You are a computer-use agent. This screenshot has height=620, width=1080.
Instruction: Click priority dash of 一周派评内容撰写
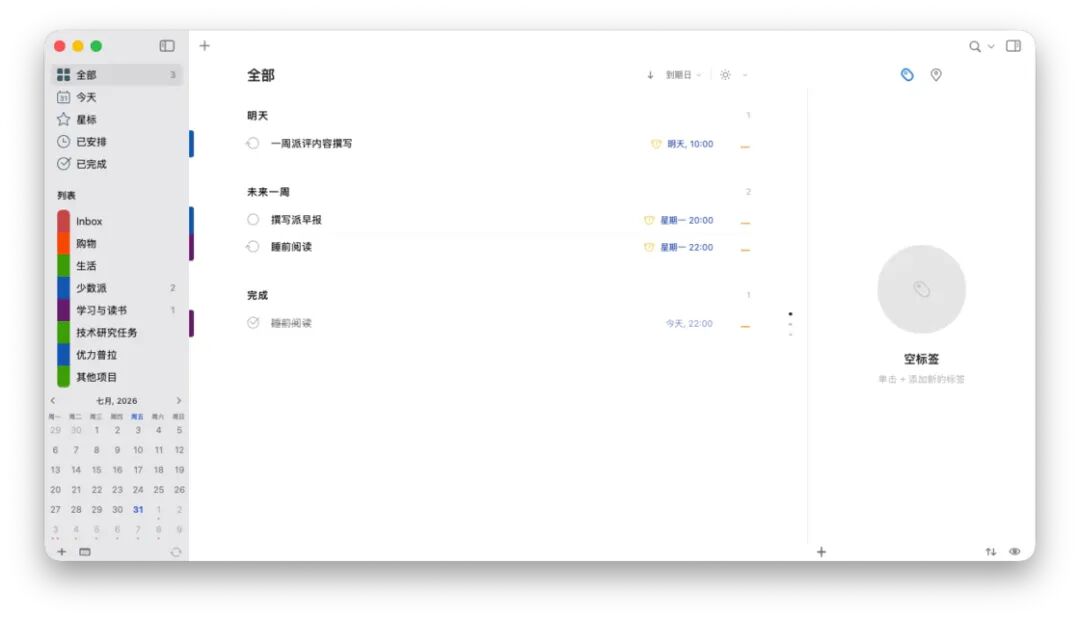pyautogui.click(x=745, y=147)
